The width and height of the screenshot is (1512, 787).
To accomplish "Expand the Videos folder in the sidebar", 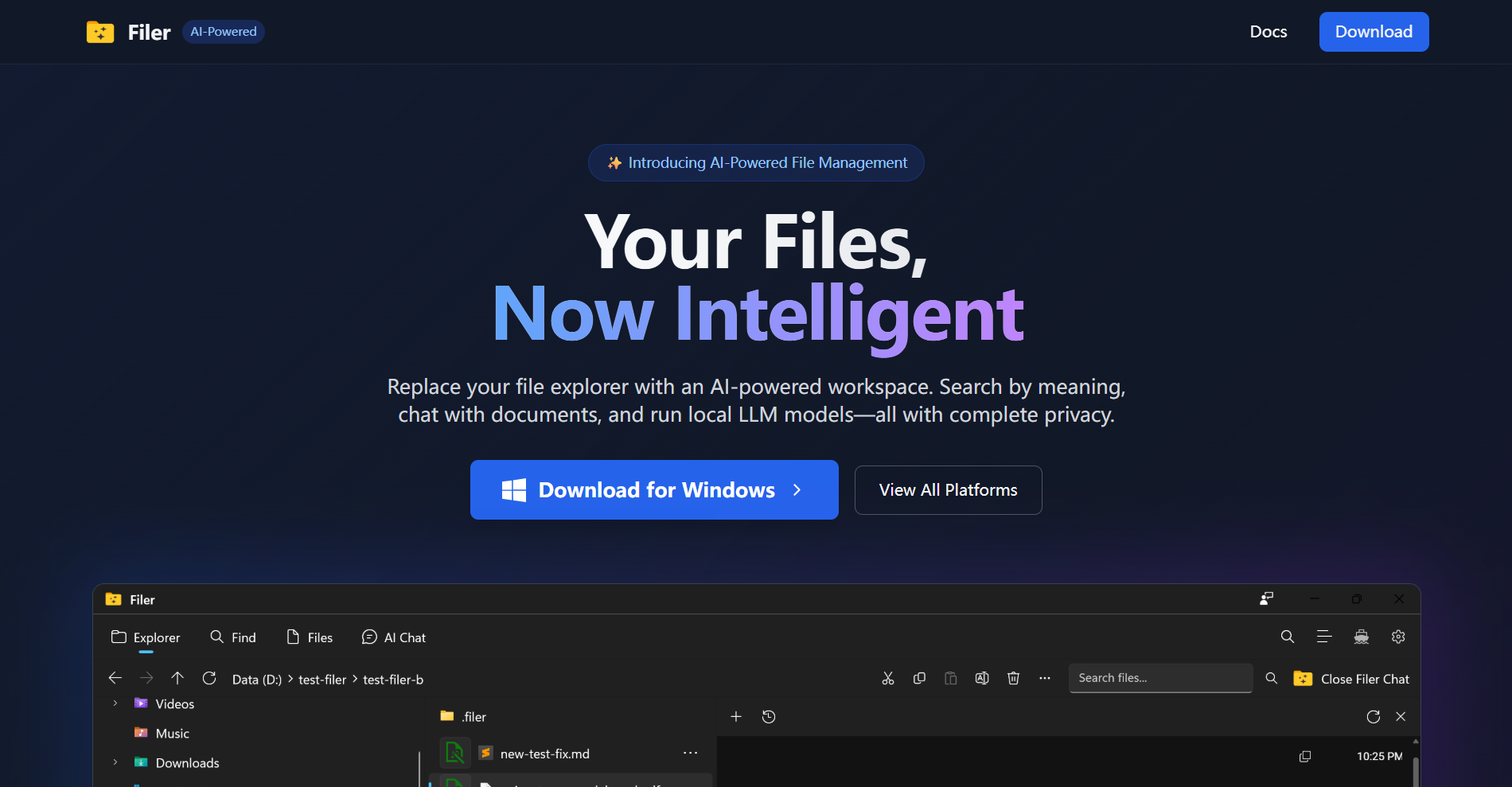I will click(115, 703).
